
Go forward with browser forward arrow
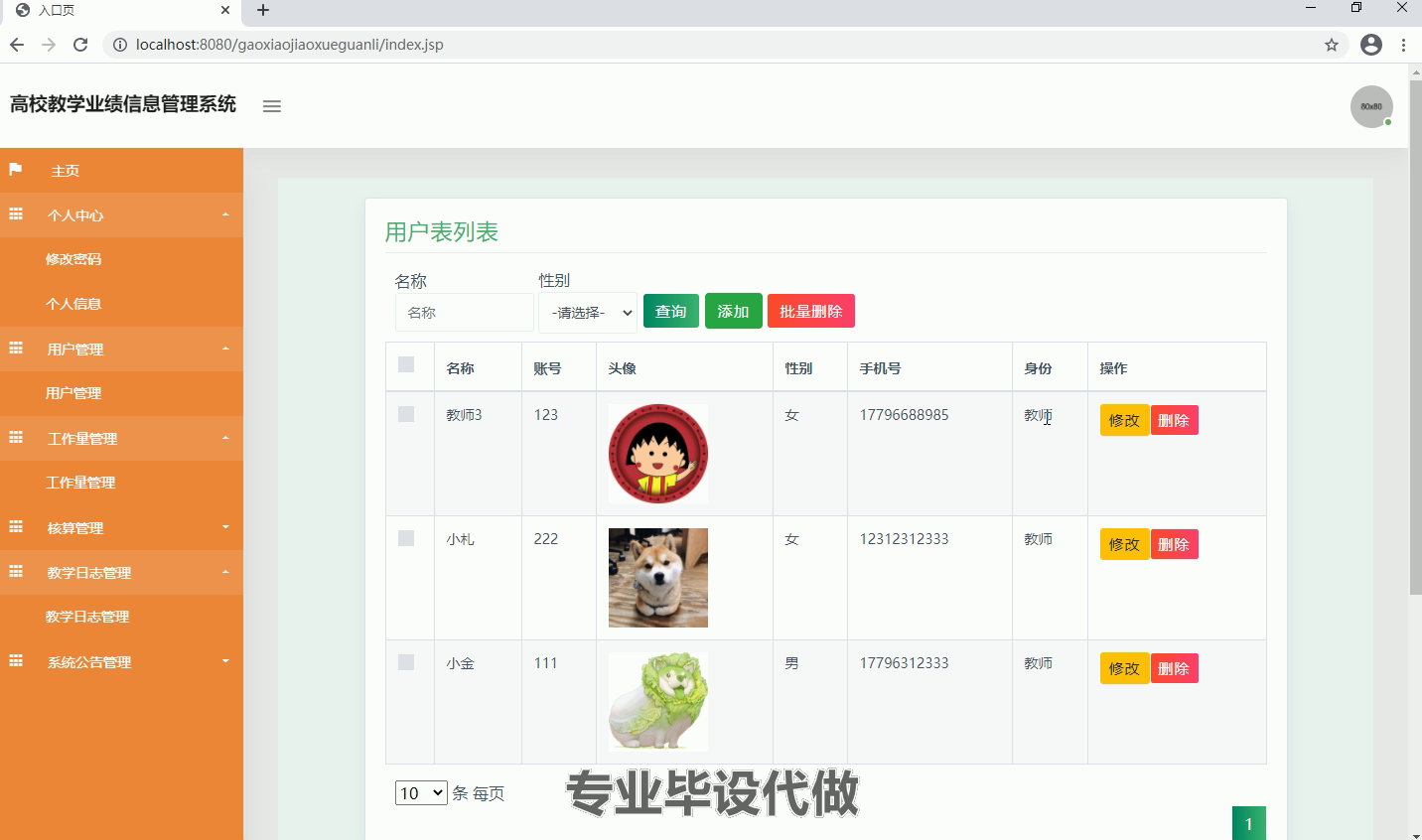(x=48, y=45)
